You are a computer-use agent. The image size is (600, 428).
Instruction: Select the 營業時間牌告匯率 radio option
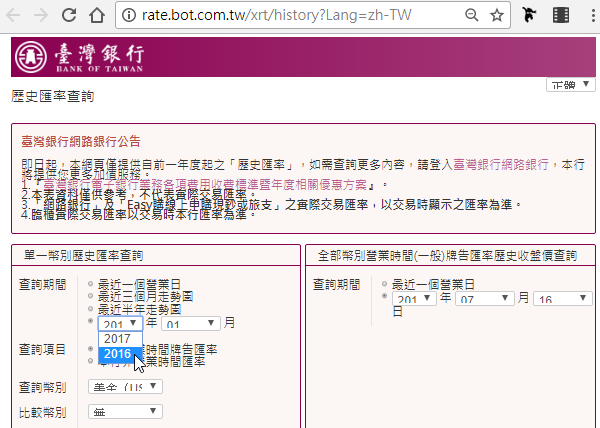(x=91, y=349)
